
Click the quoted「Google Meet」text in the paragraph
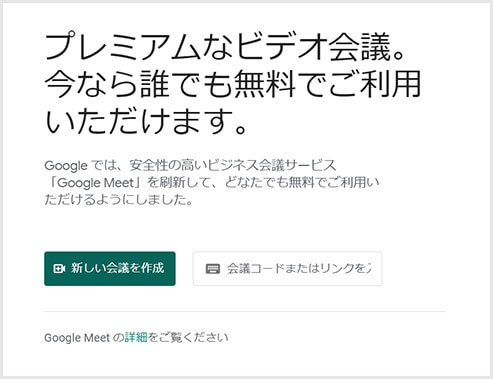95,183
